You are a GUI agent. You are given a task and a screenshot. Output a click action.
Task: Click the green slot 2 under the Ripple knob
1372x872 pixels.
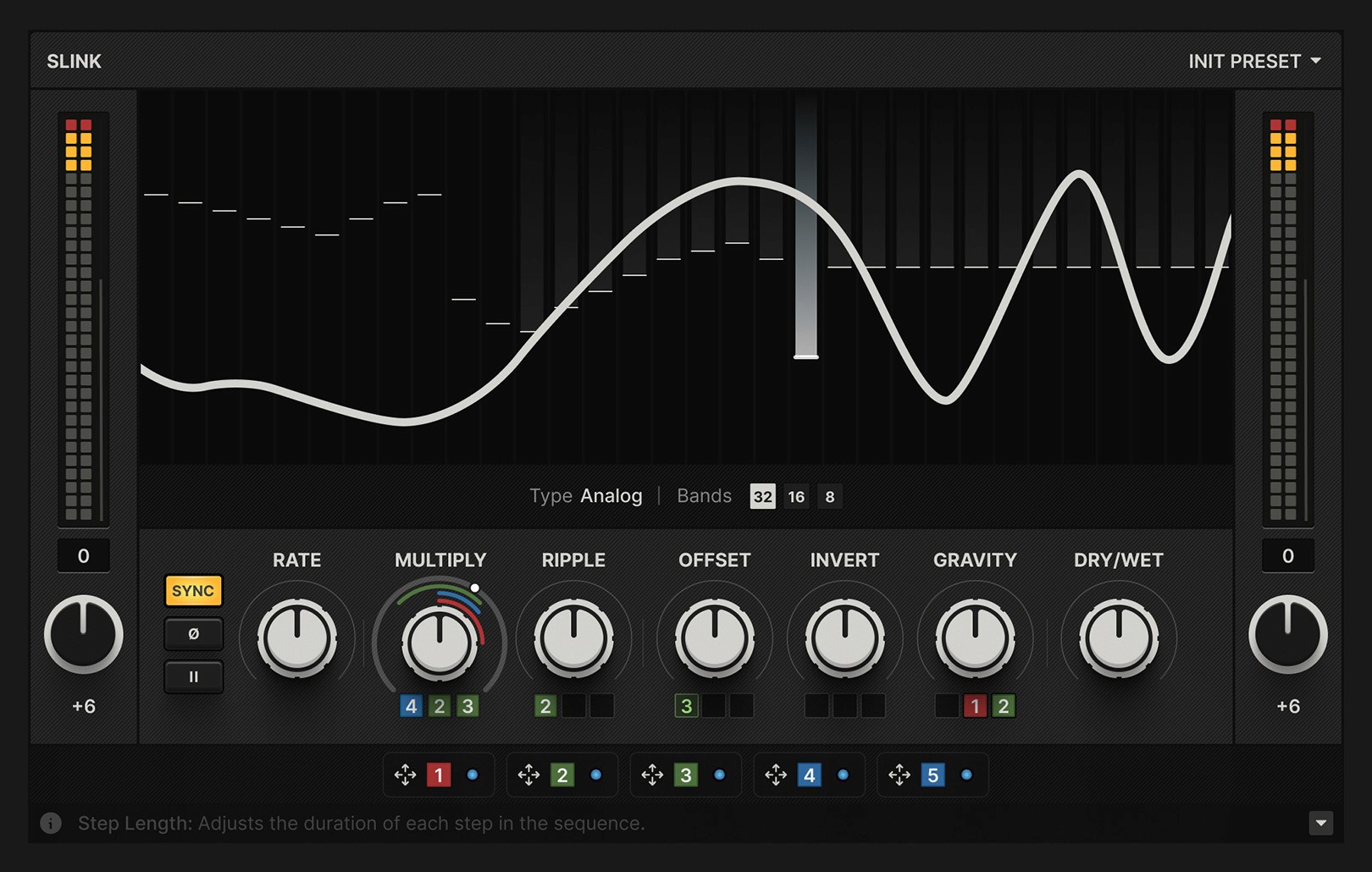[545, 705]
